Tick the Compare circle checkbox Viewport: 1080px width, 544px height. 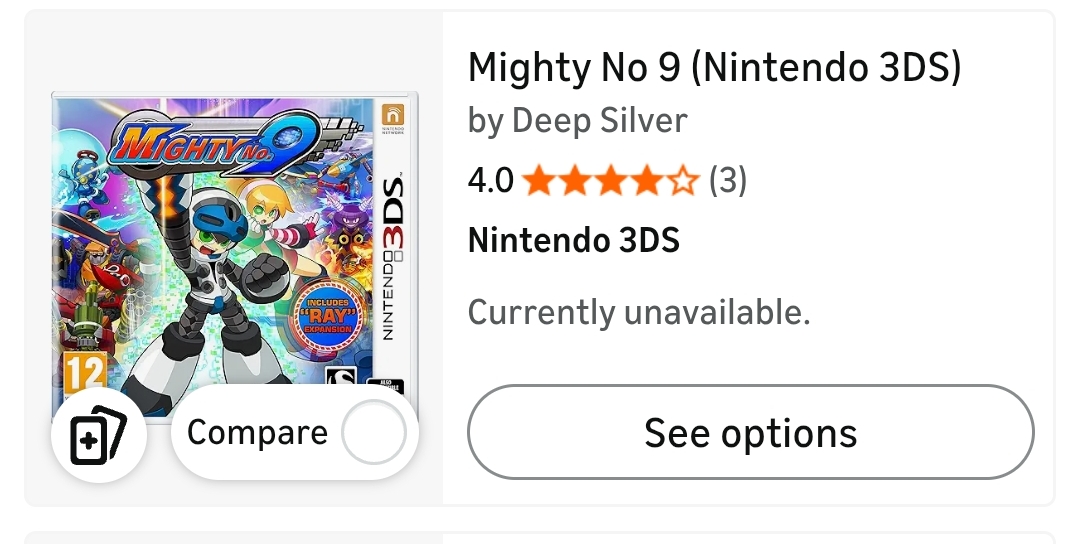[373, 434]
